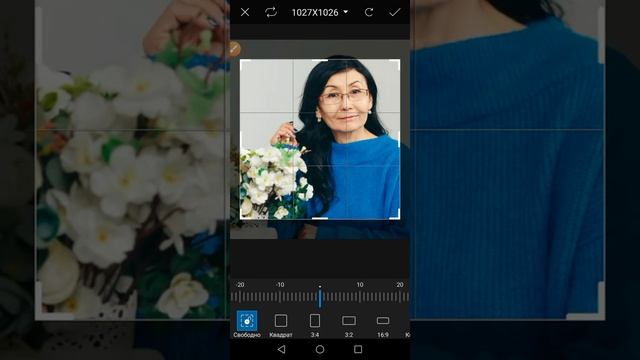The image size is (640, 360).
Task: Click the bottom-right crop corner handle
Action: tap(396, 215)
